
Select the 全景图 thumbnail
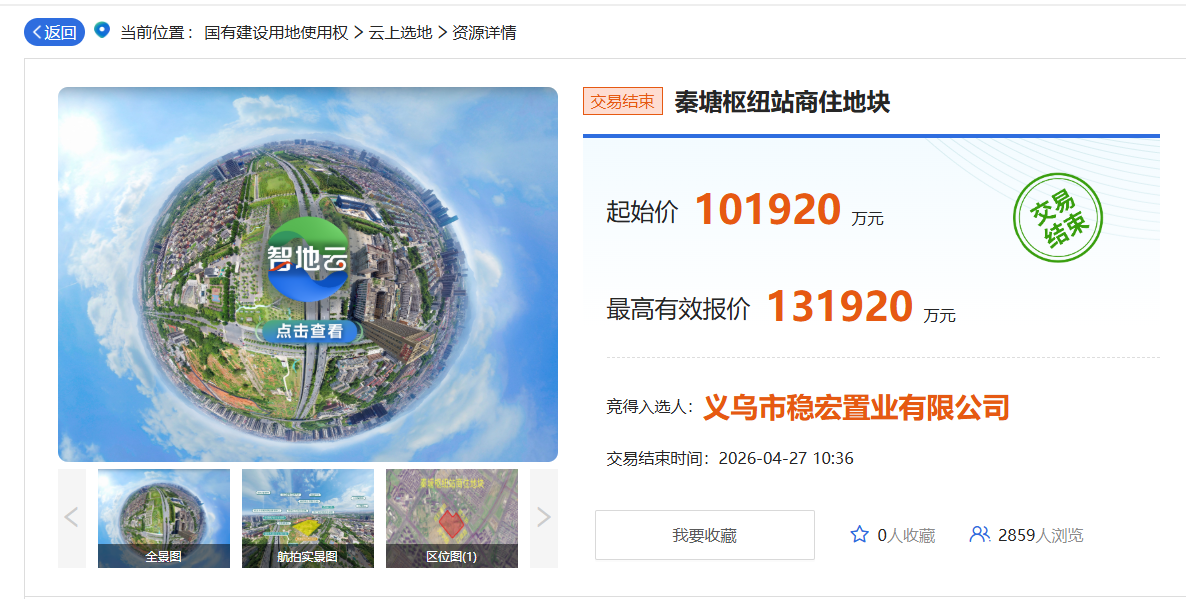tap(164, 518)
